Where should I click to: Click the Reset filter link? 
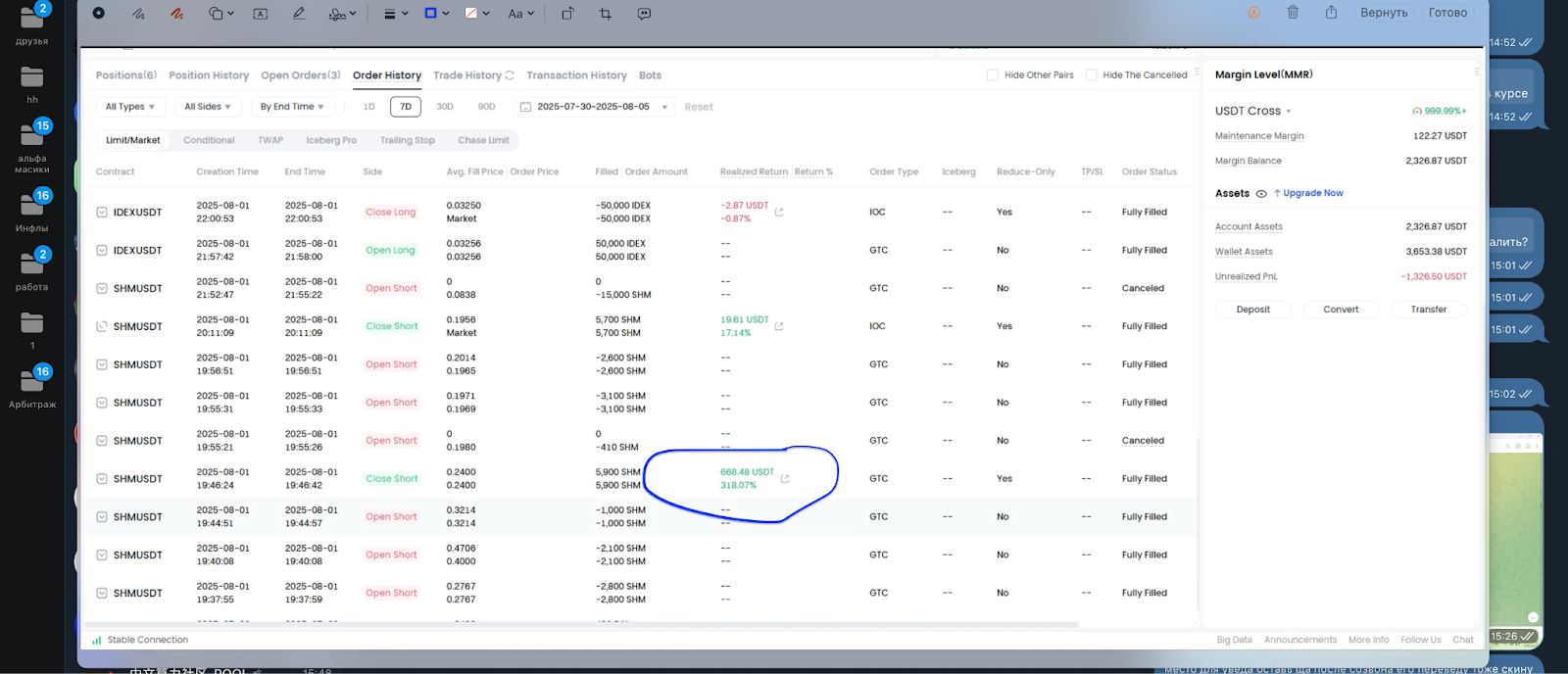699,107
